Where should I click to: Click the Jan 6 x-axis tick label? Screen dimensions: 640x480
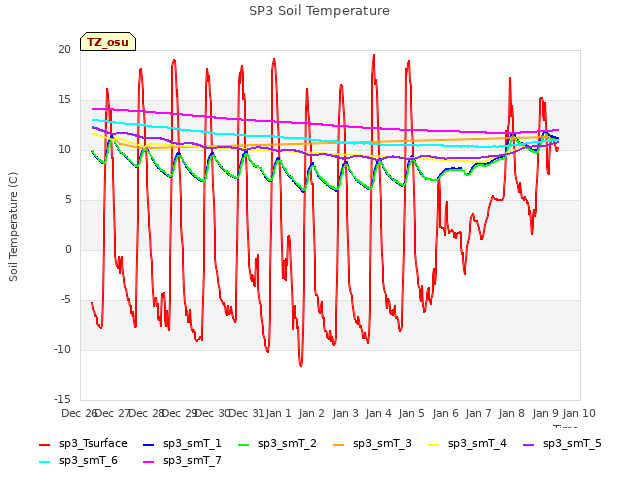(445, 413)
